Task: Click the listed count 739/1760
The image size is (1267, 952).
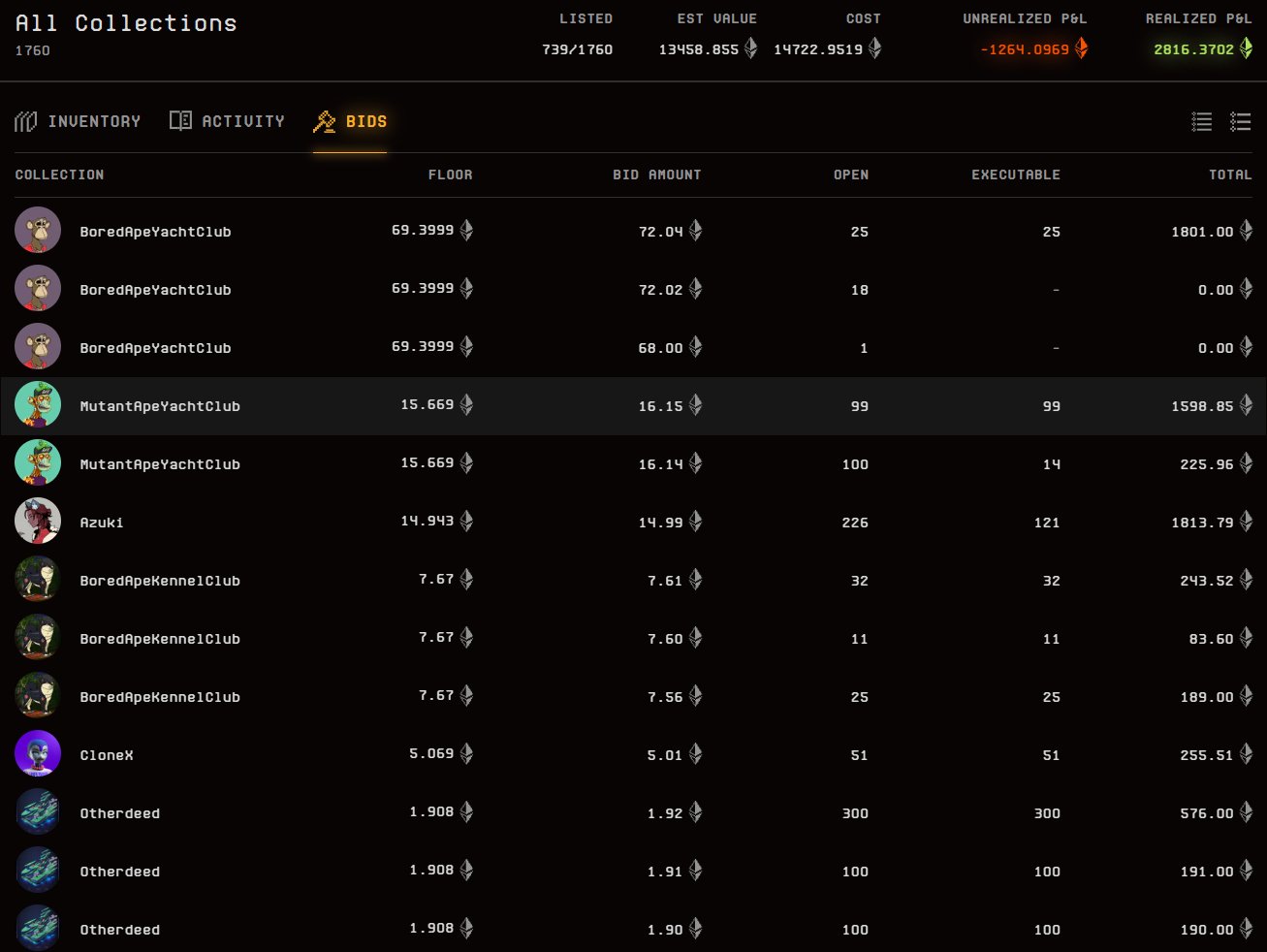Action: click(x=578, y=49)
